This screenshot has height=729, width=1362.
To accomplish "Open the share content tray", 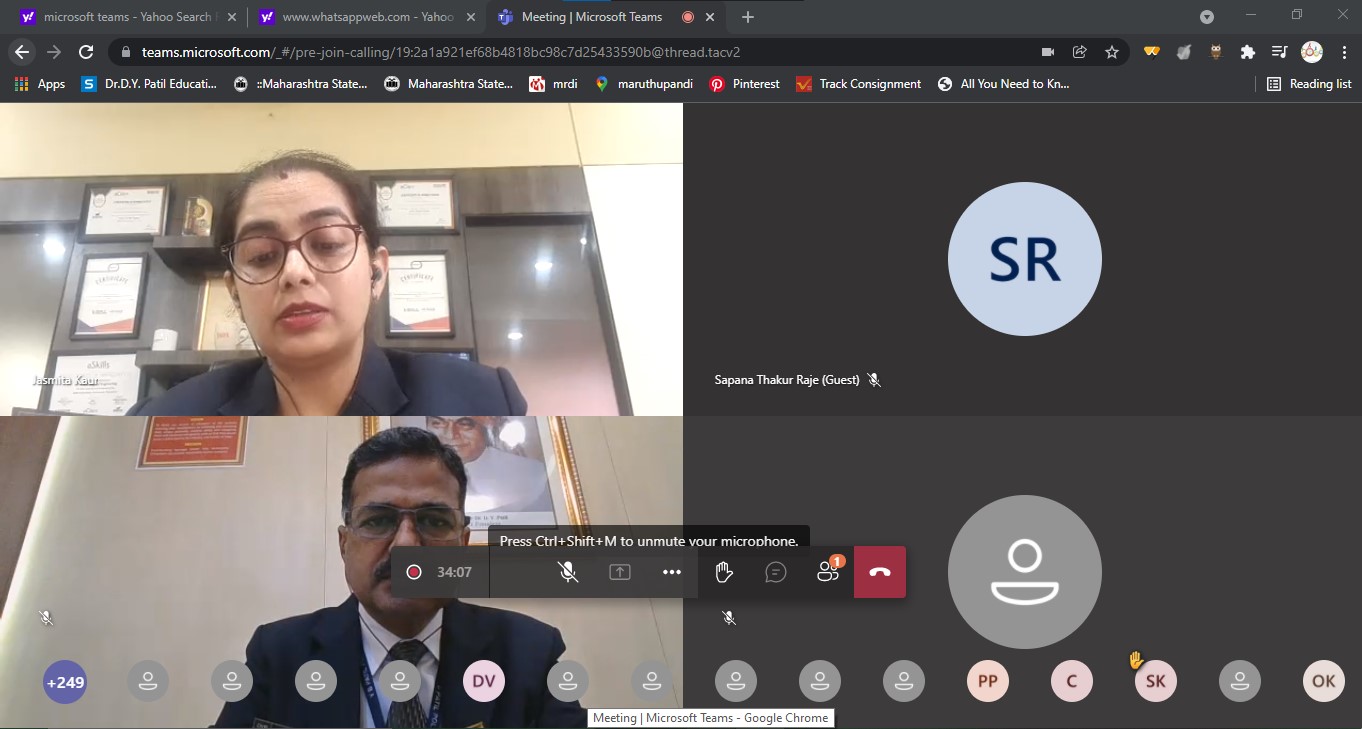I will pos(620,572).
